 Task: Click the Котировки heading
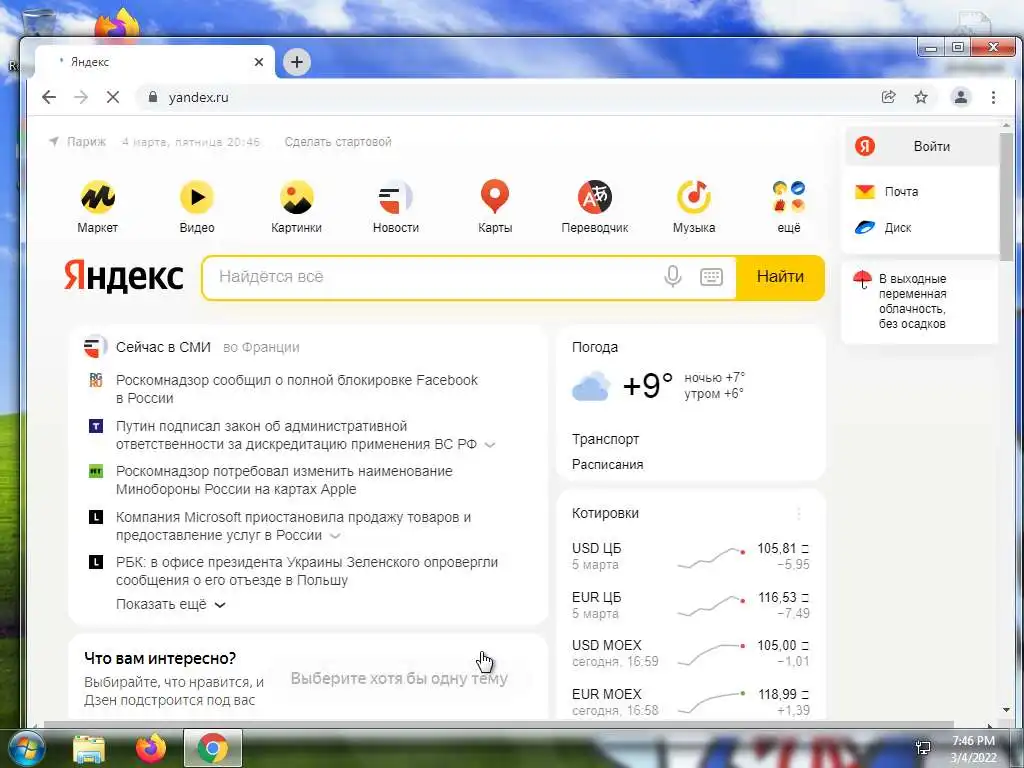605,513
